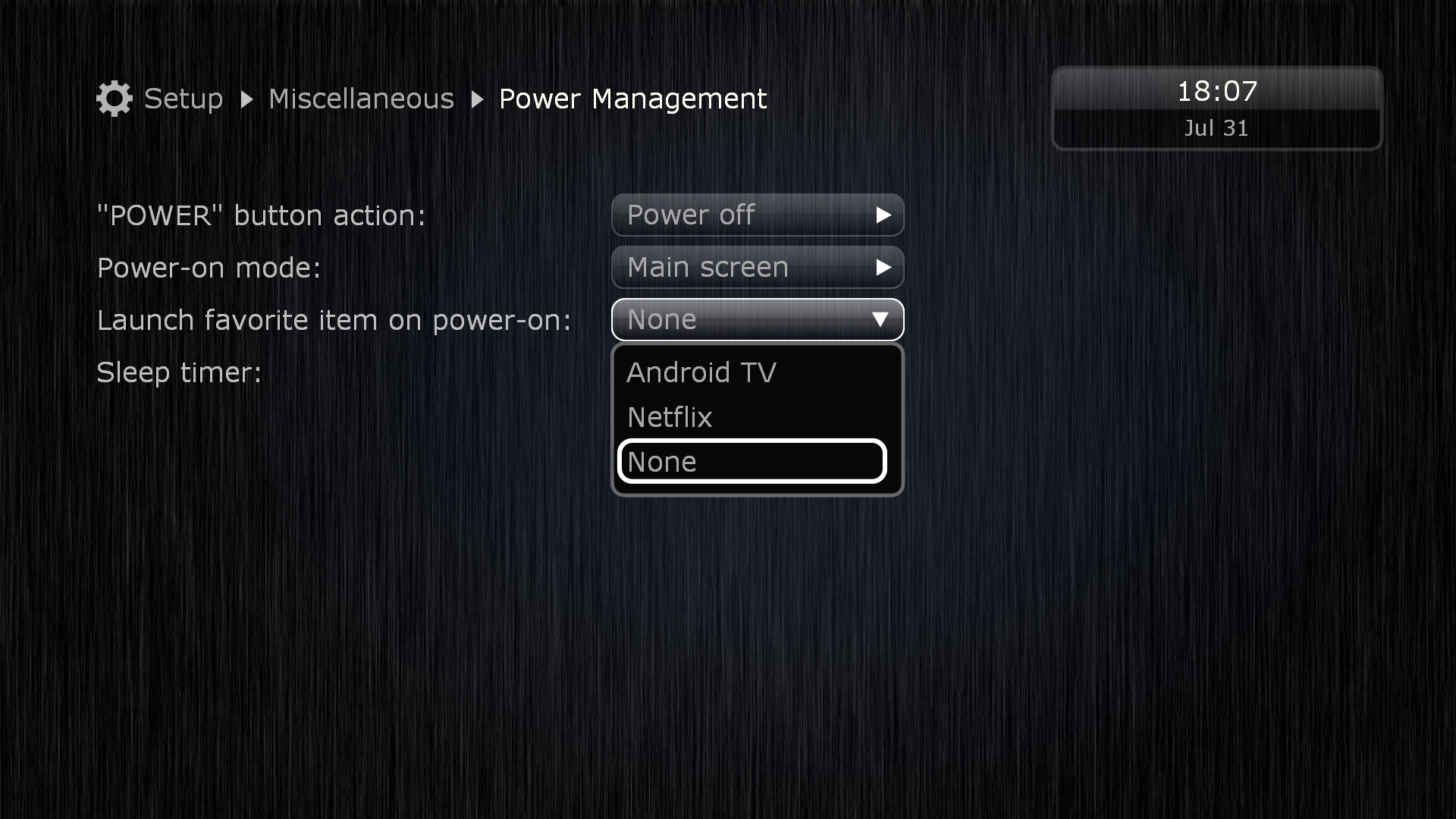The height and width of the screenshot is (819, 1456).
Task: Click the Jul 31 date display
Action: click(1217, 128)
